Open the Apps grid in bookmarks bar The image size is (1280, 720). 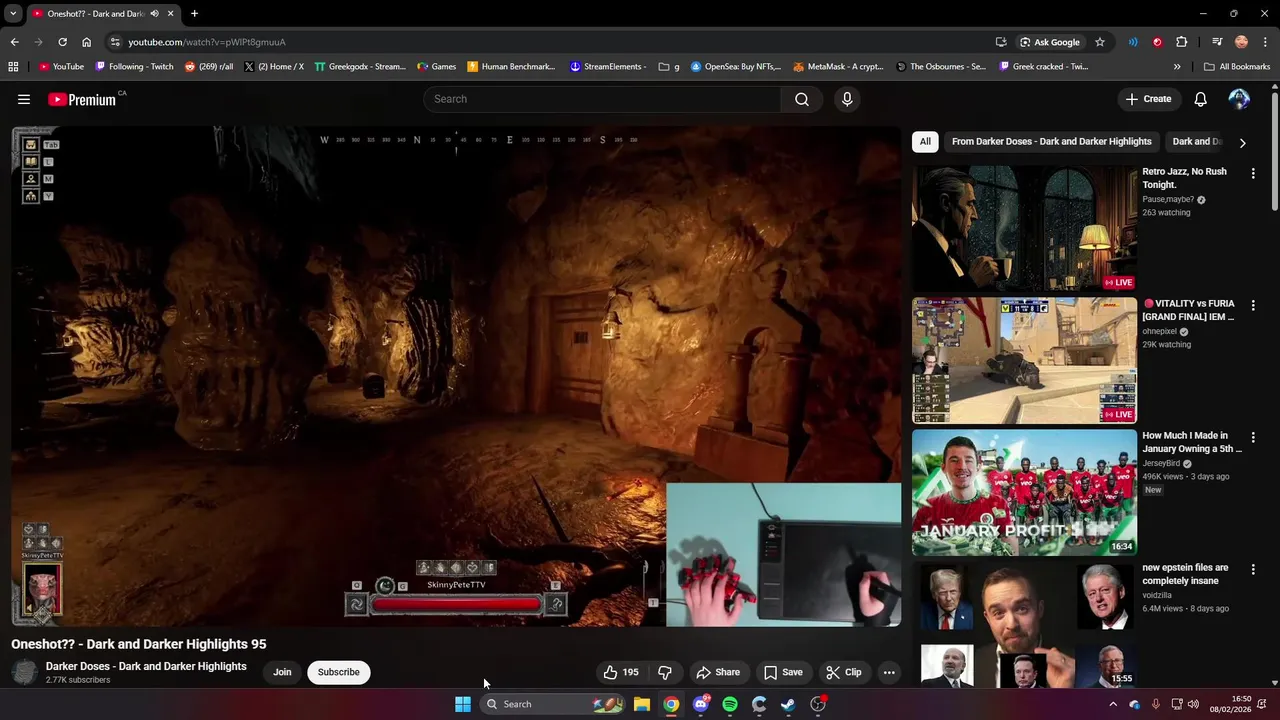pos(13,67)
